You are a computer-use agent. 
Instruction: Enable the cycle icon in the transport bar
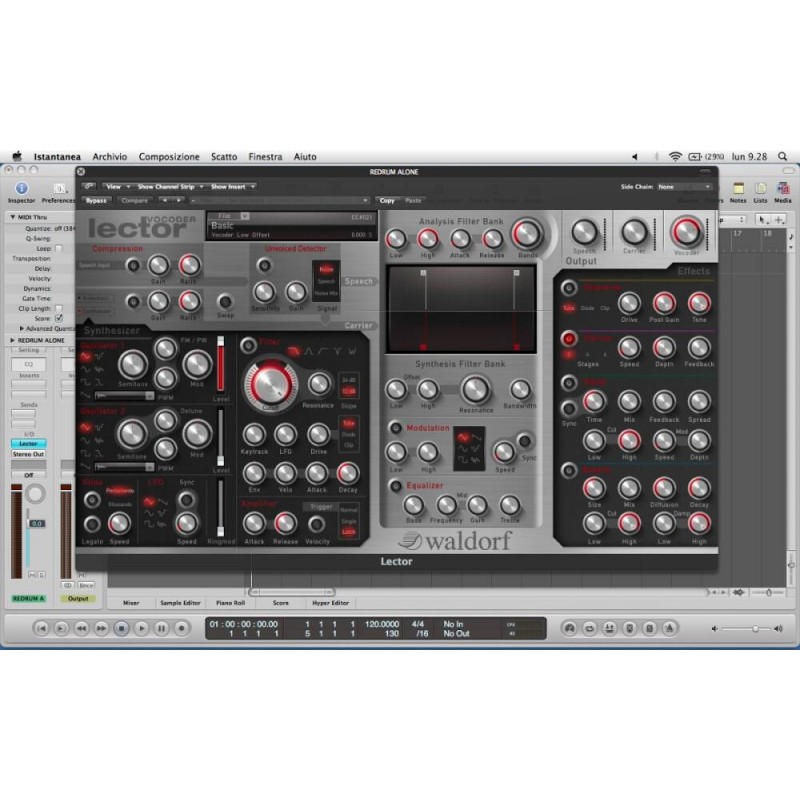[x=589, y=628]
